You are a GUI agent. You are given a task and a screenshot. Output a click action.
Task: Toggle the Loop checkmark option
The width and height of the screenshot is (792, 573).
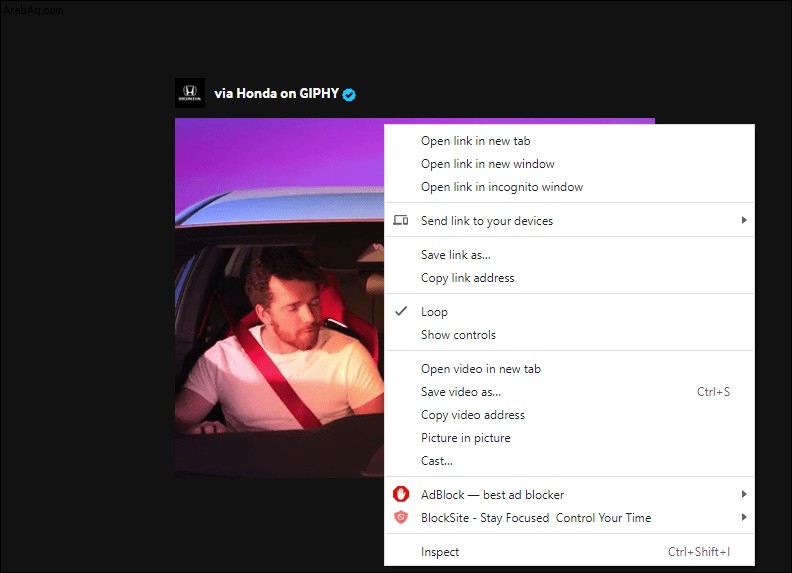pos(569,312)
